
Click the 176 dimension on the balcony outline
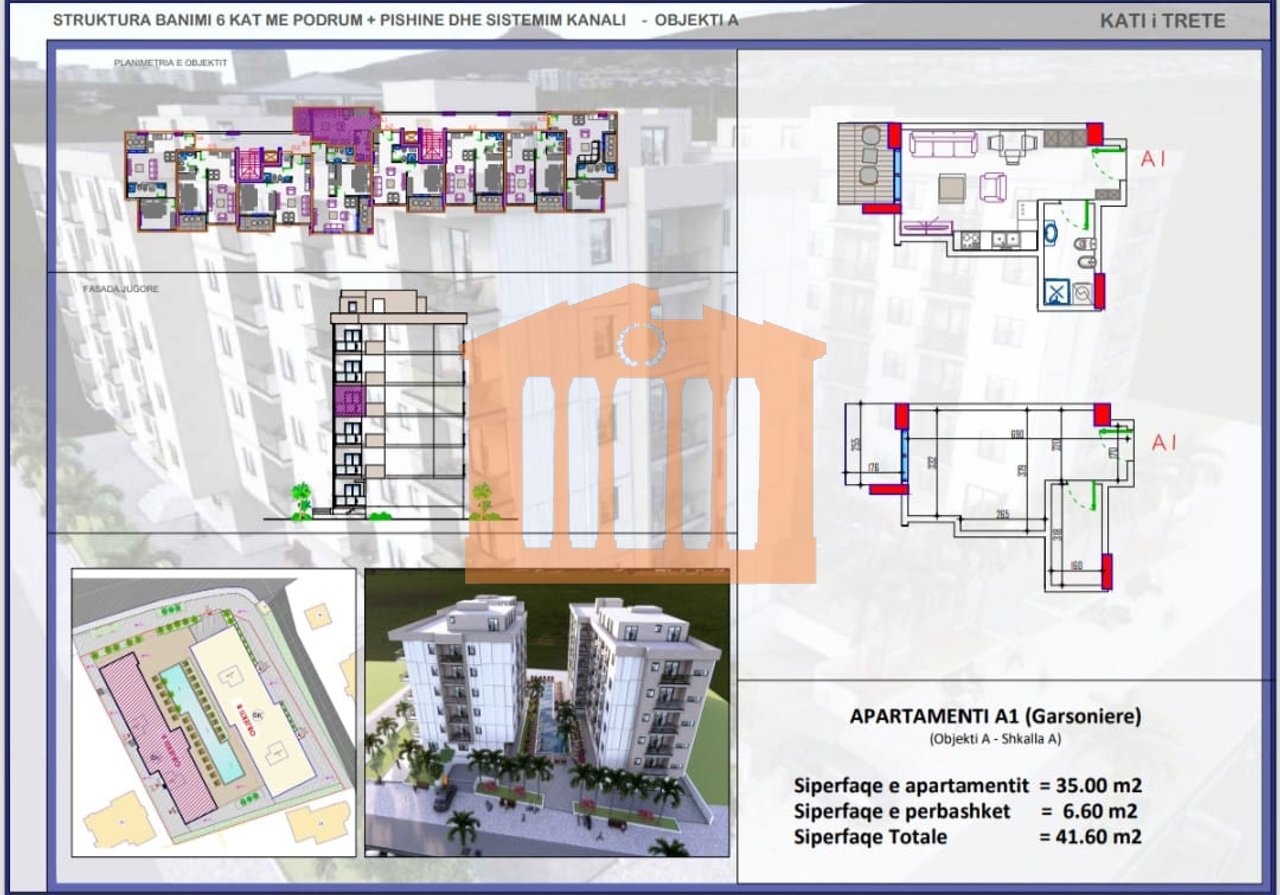(x=872, y=466)
